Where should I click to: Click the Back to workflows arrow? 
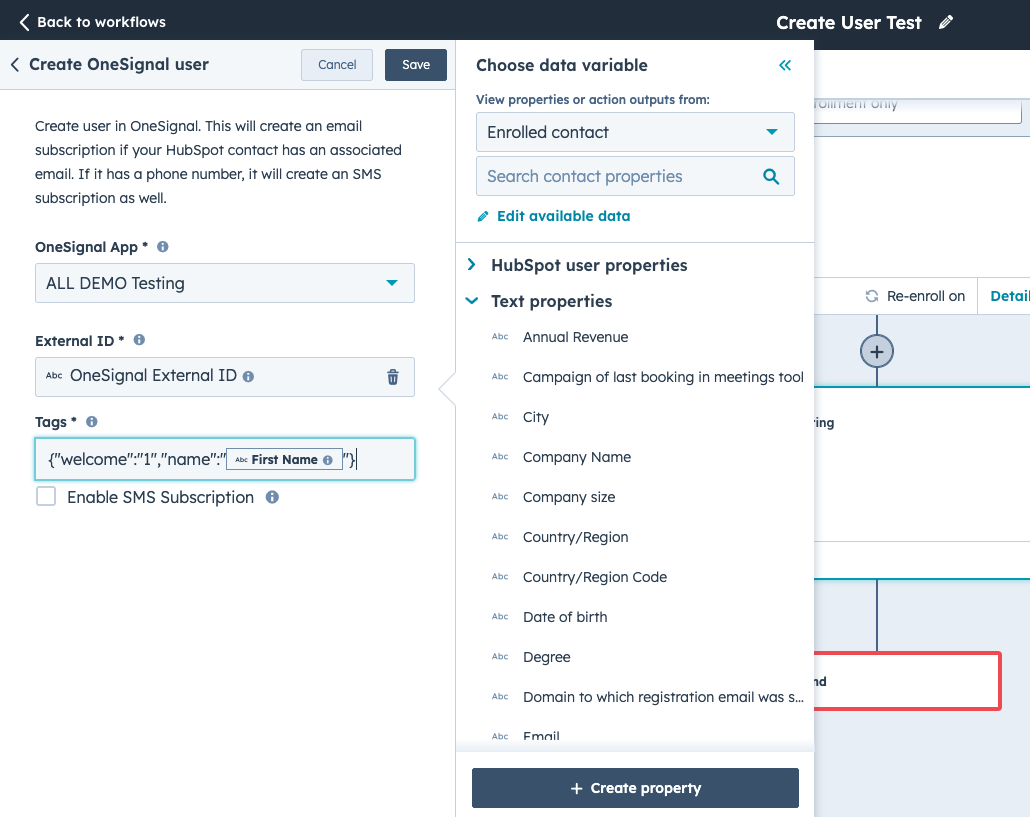[x=24, y=22]
